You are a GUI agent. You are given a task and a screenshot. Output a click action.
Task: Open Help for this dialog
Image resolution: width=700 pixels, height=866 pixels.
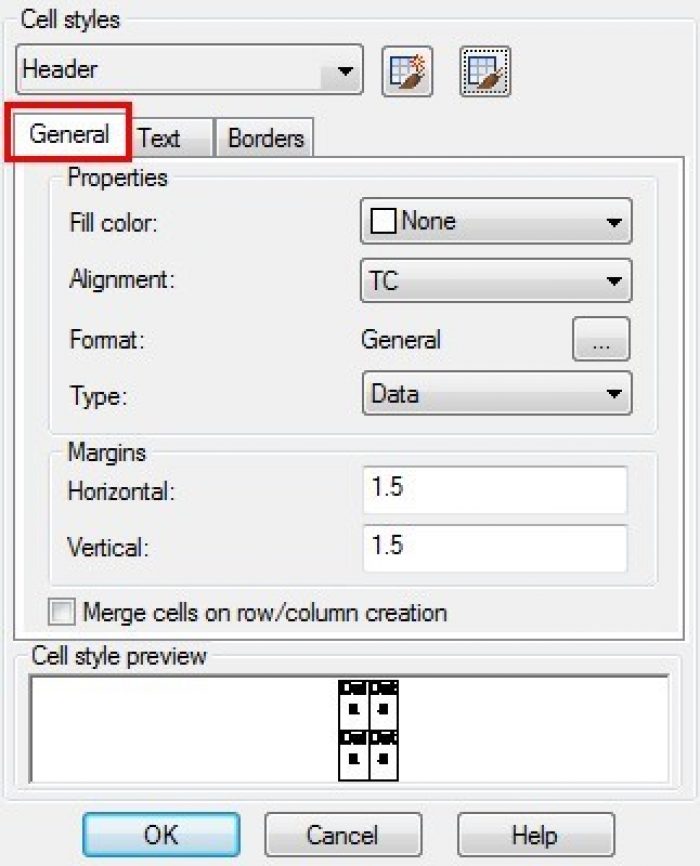coord(535,835)
